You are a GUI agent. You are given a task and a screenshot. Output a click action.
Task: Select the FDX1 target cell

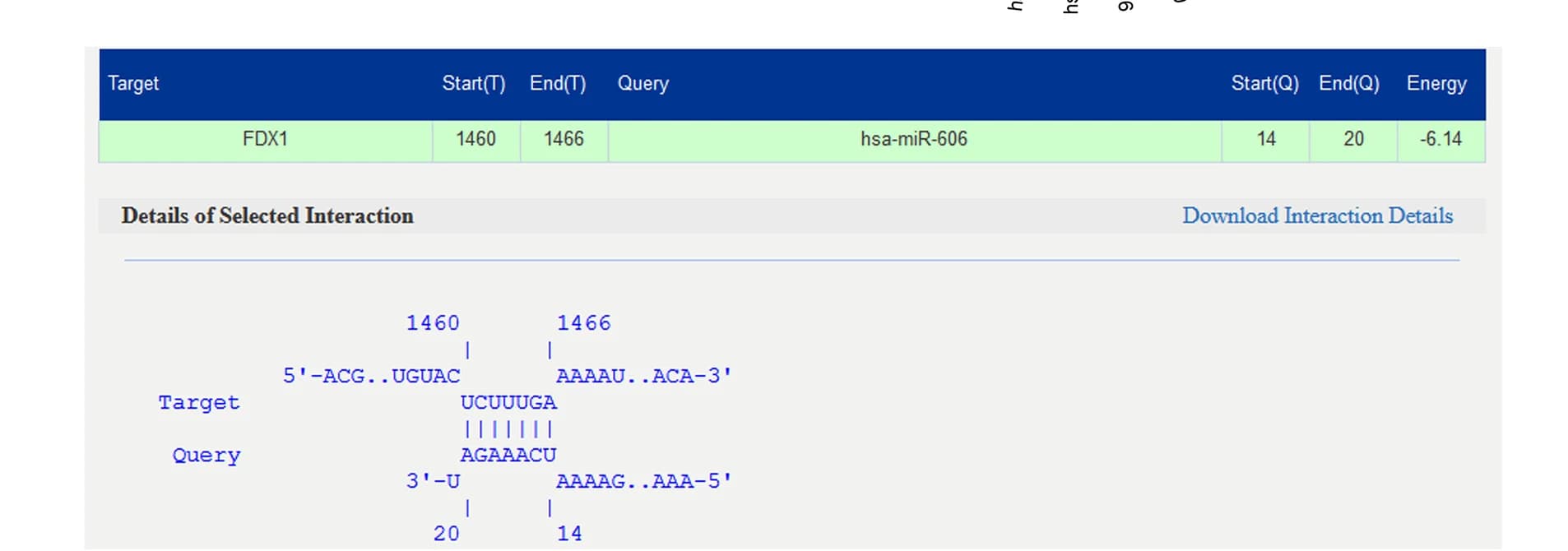[266, 141]
